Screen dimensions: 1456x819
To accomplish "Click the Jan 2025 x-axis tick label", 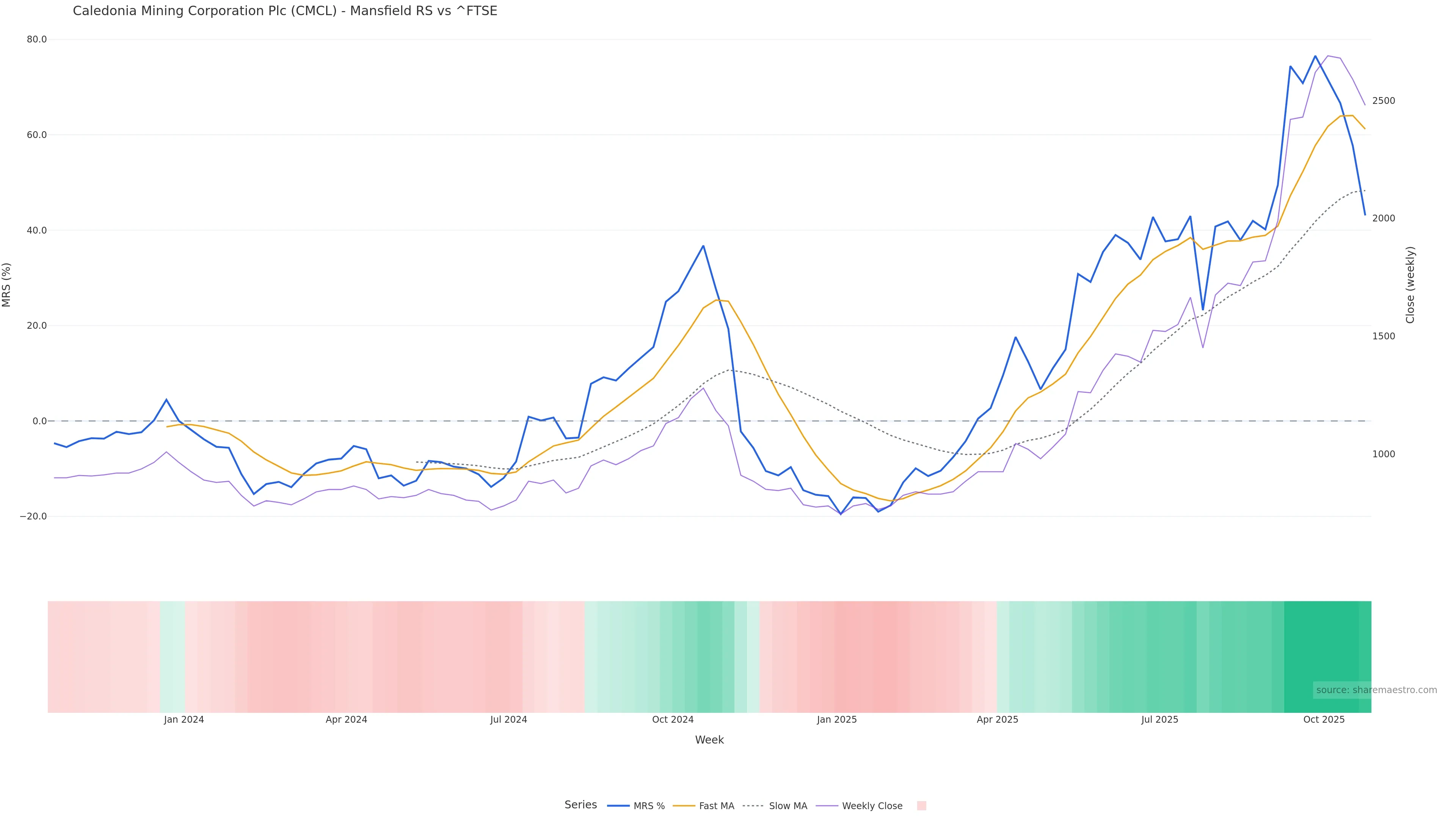I will (x=836, y=720).
